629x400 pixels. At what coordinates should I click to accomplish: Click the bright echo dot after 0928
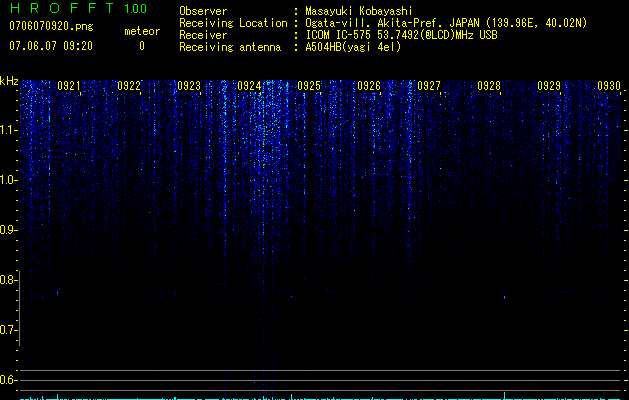pos(504,297)
